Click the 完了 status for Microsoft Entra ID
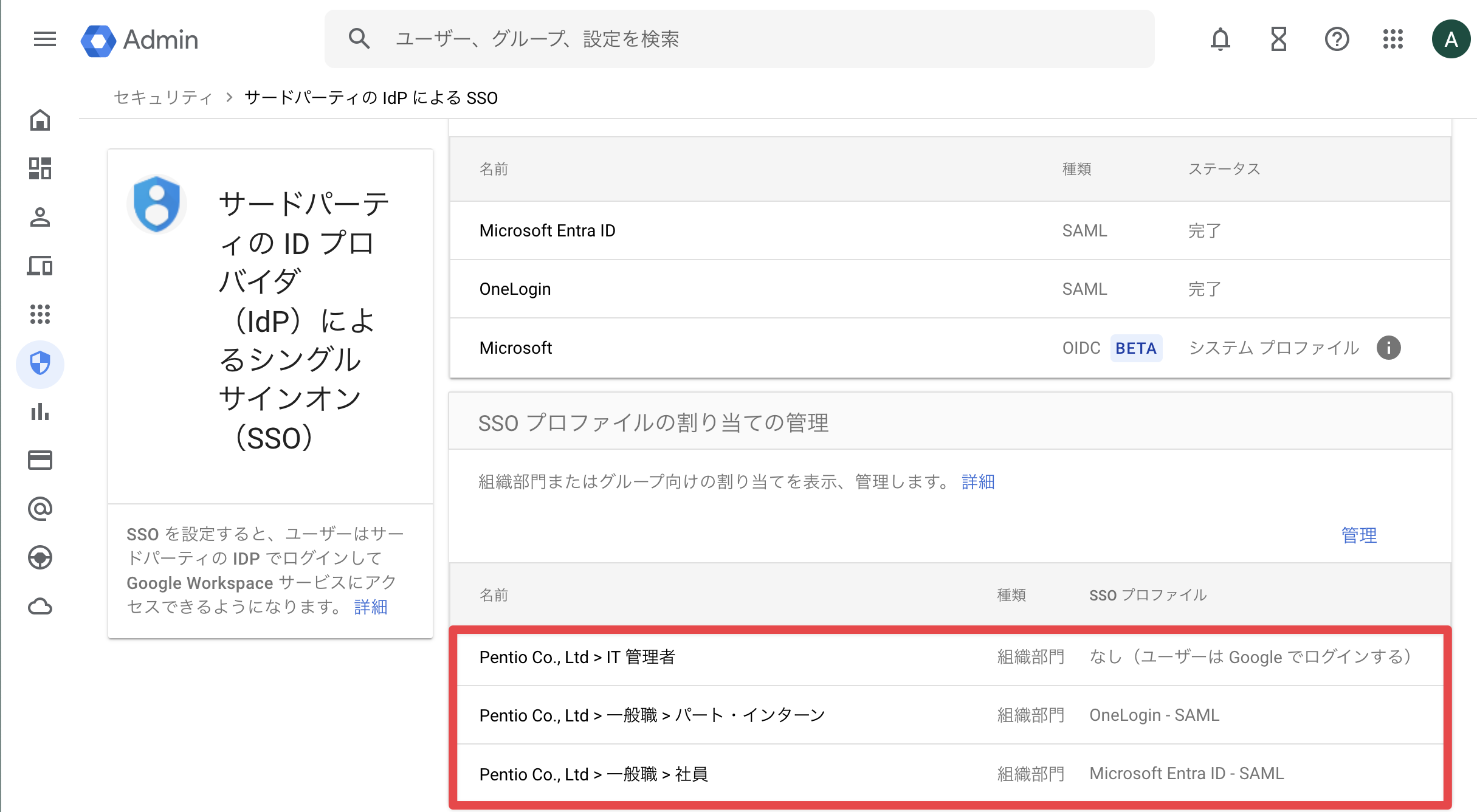Screen dimensions: 1477x812 [1205, 231]
